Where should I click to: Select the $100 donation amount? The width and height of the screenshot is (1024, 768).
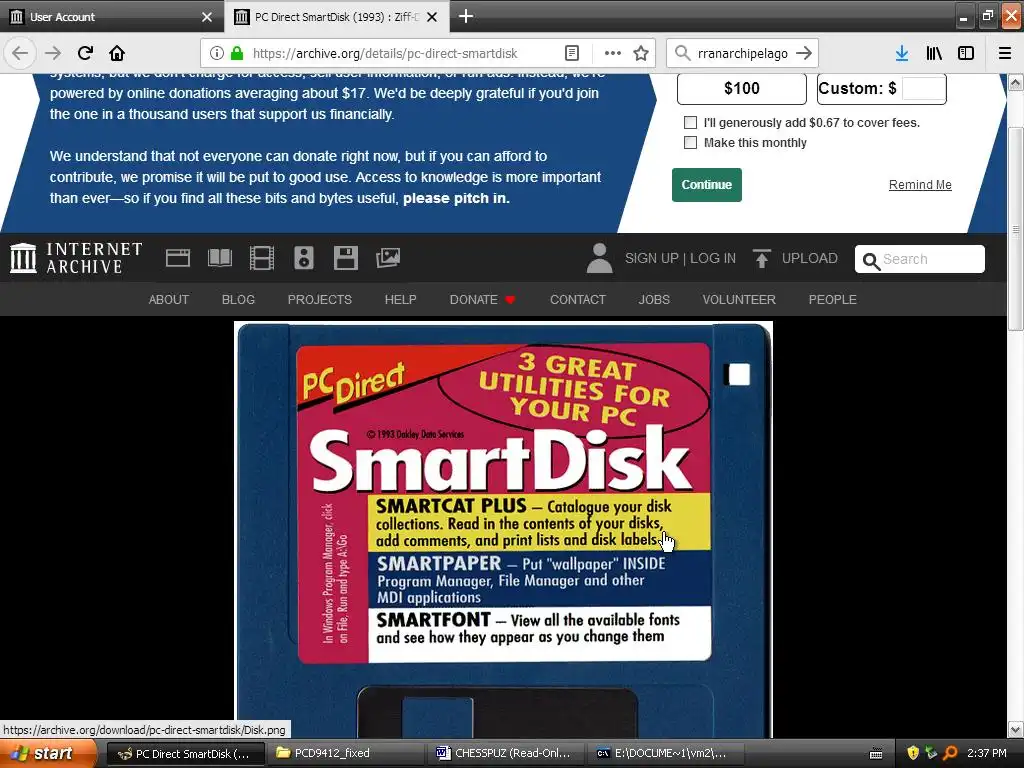[x=742, y=88]
